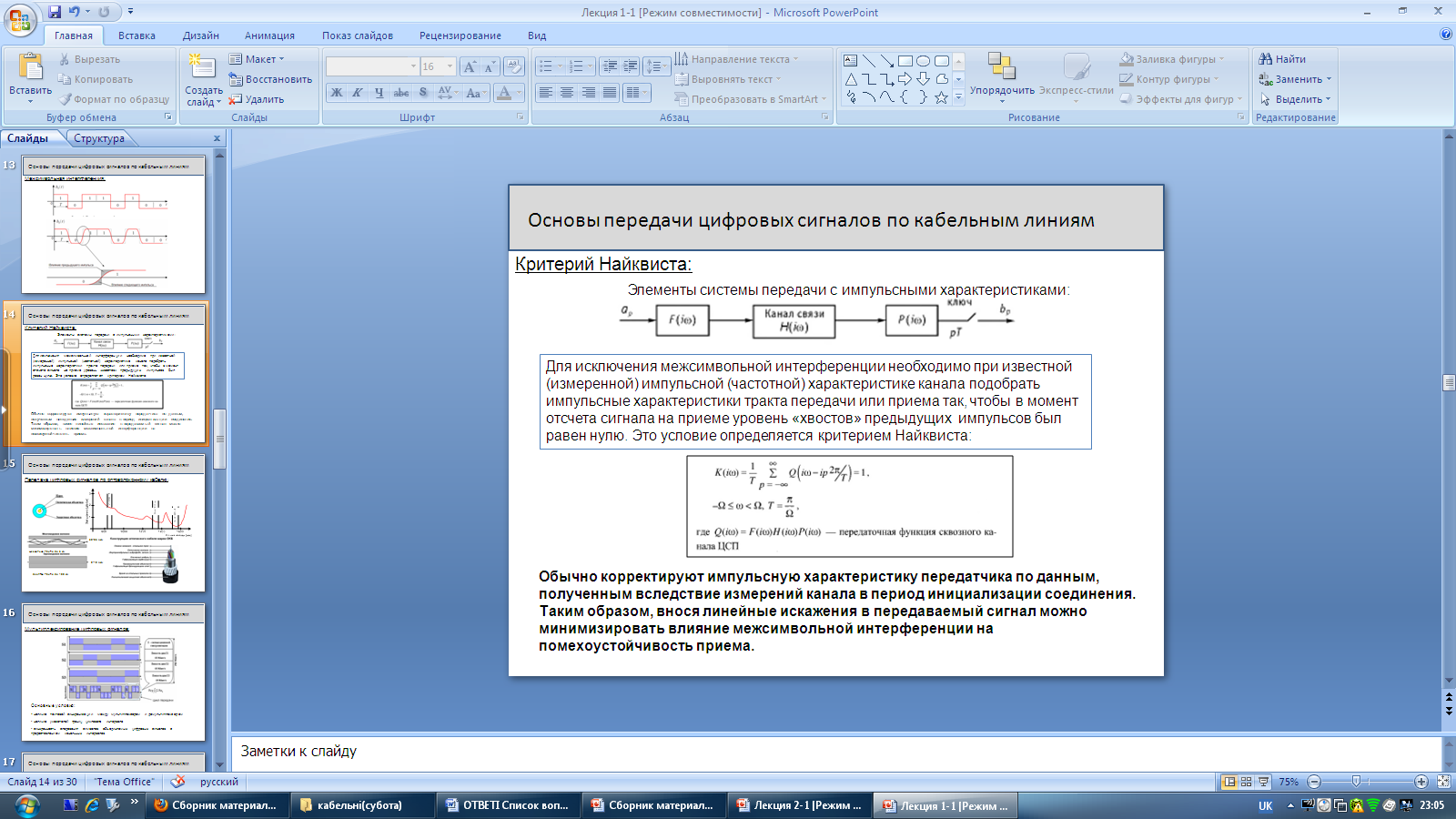The width and height of the screenshot is (1456, 819).
Task: Switch to Рецензирование tab
Action: (x=460, y=35)
